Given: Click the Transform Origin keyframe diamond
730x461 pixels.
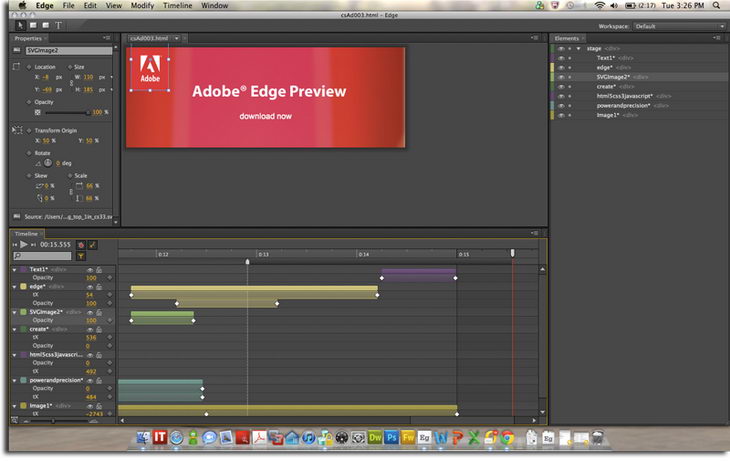Looking at the screenshot, I should click(29, 131).
